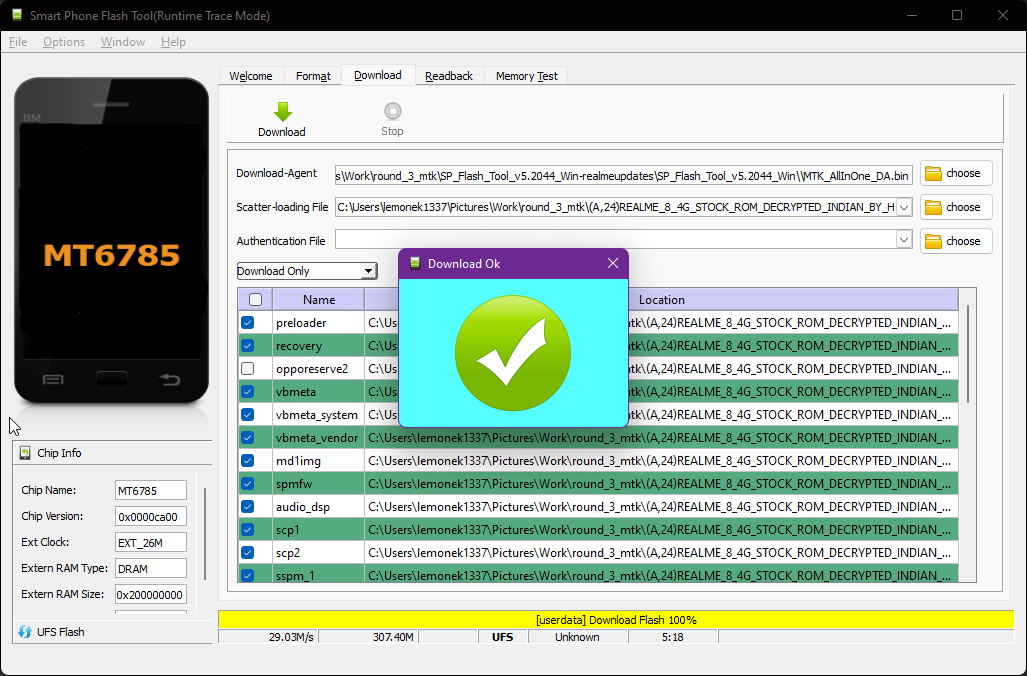
Task: Click the green checkmark in Download Ok dialog
Action: [x=513, y=353]
